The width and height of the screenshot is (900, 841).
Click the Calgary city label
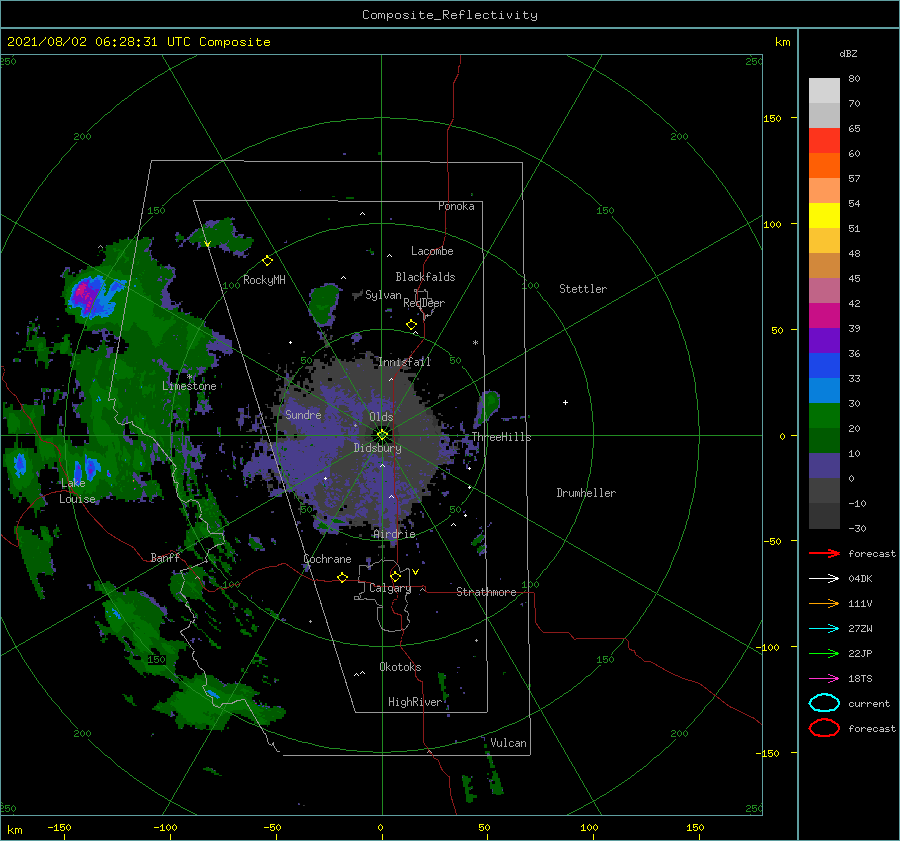390,588
